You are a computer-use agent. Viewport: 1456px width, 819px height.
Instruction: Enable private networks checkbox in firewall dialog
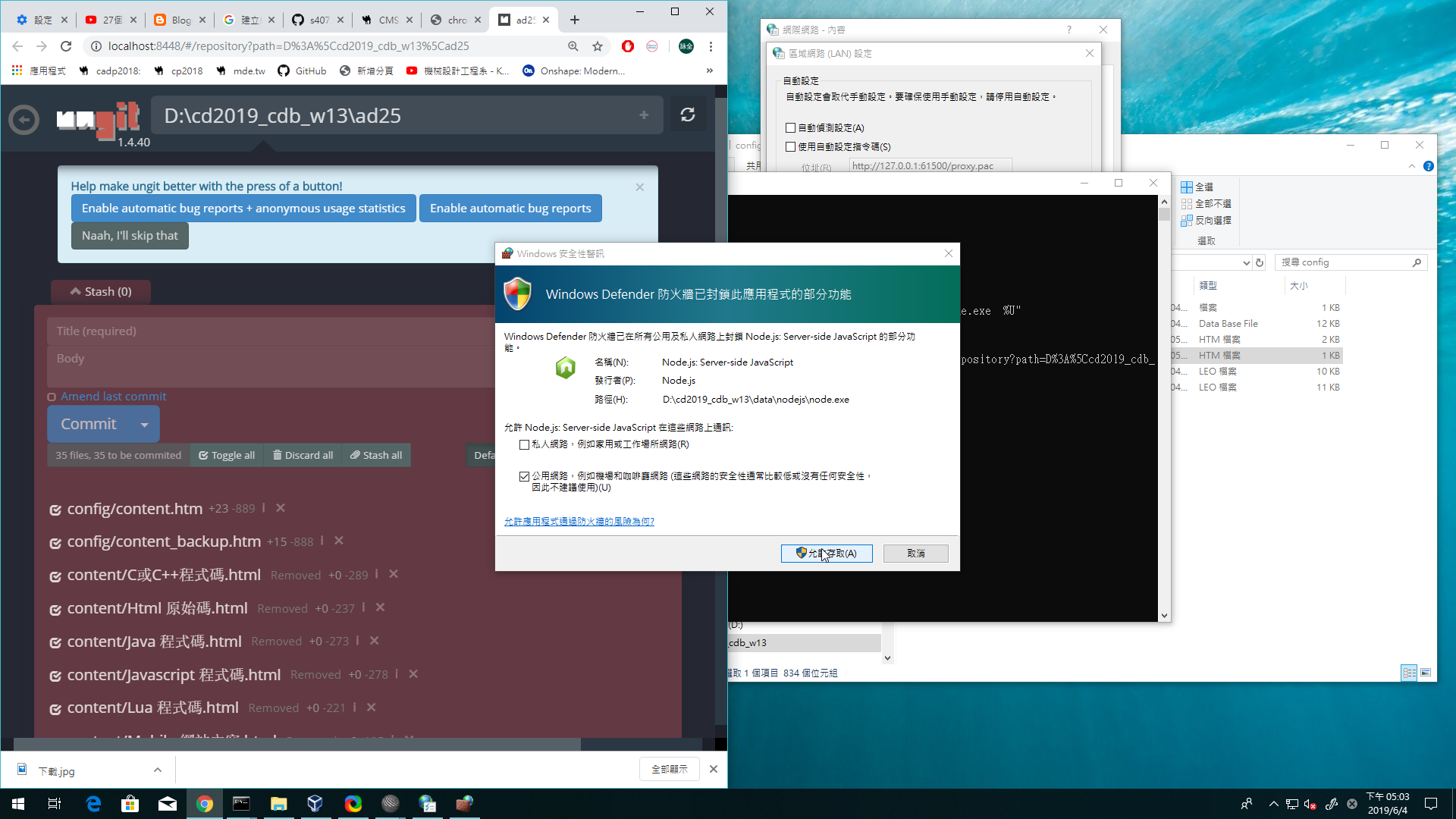click(524, 444)
